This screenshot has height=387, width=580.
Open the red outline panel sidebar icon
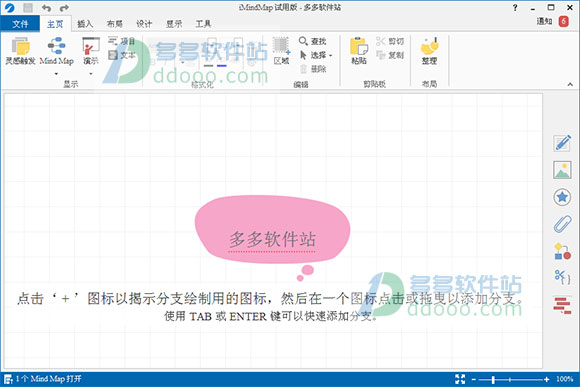pyautogui.click(x=562, y=305)
